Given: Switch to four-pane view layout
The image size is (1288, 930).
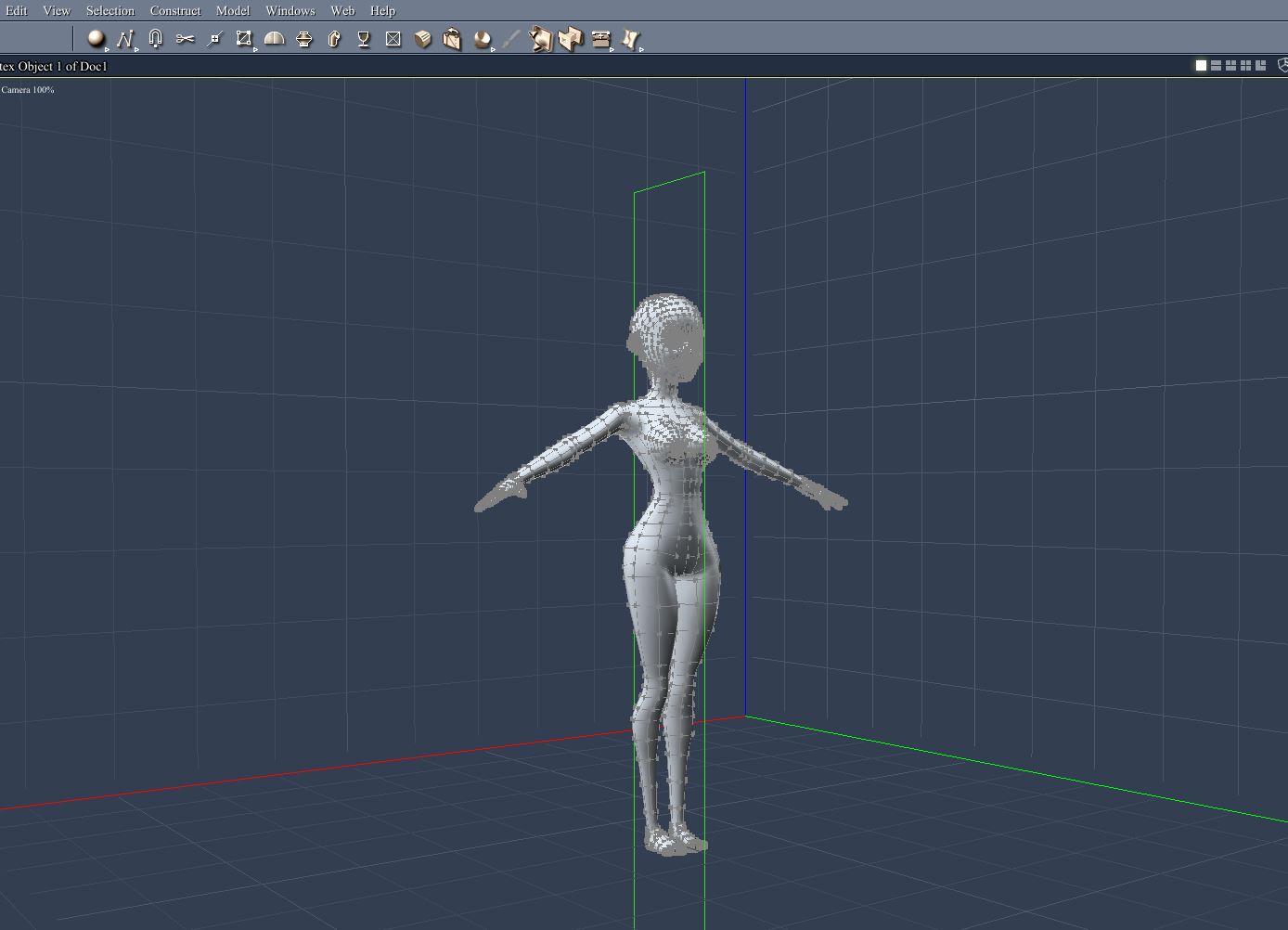Looking at the screenshot, I should (x=1245, y=65).
